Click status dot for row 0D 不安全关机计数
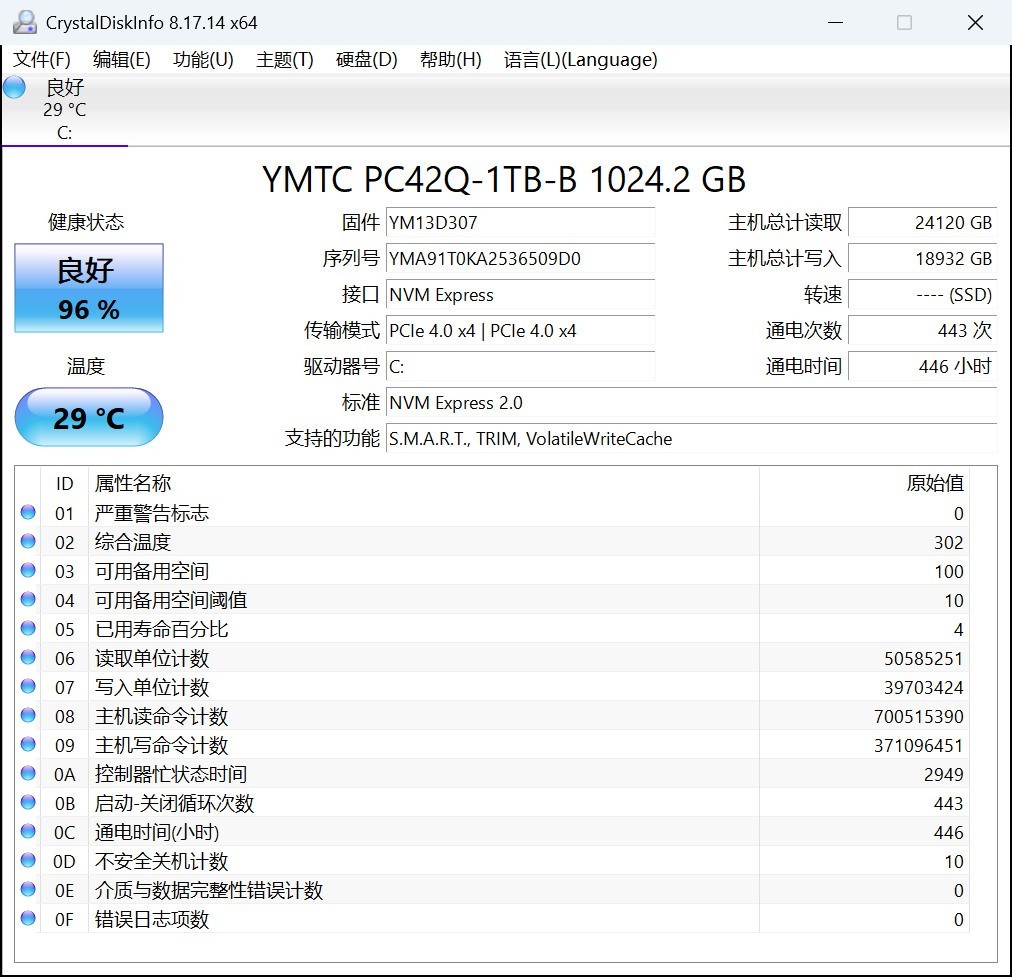1012x977 pixels. [28, 860]
